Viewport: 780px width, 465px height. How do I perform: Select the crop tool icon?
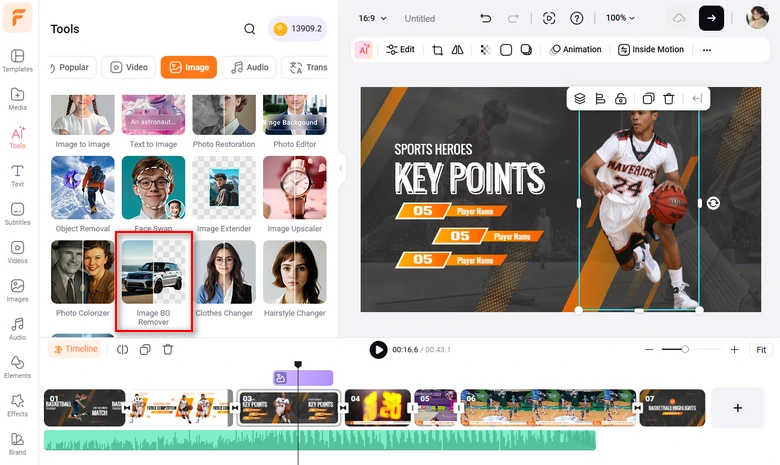click(437, 49)
